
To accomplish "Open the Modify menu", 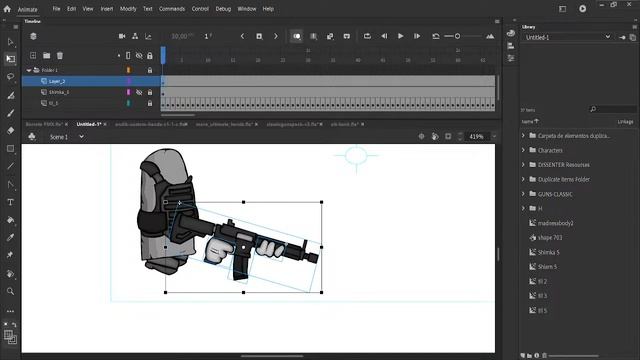I will coord(128,9).
